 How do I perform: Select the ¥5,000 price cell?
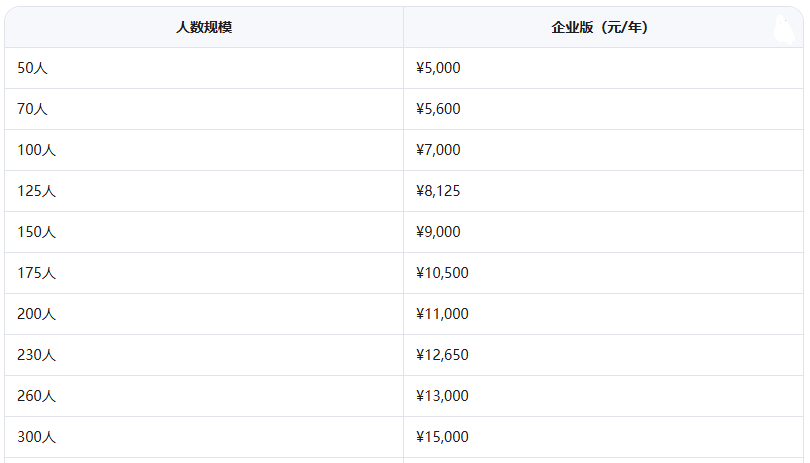[438, 68]
